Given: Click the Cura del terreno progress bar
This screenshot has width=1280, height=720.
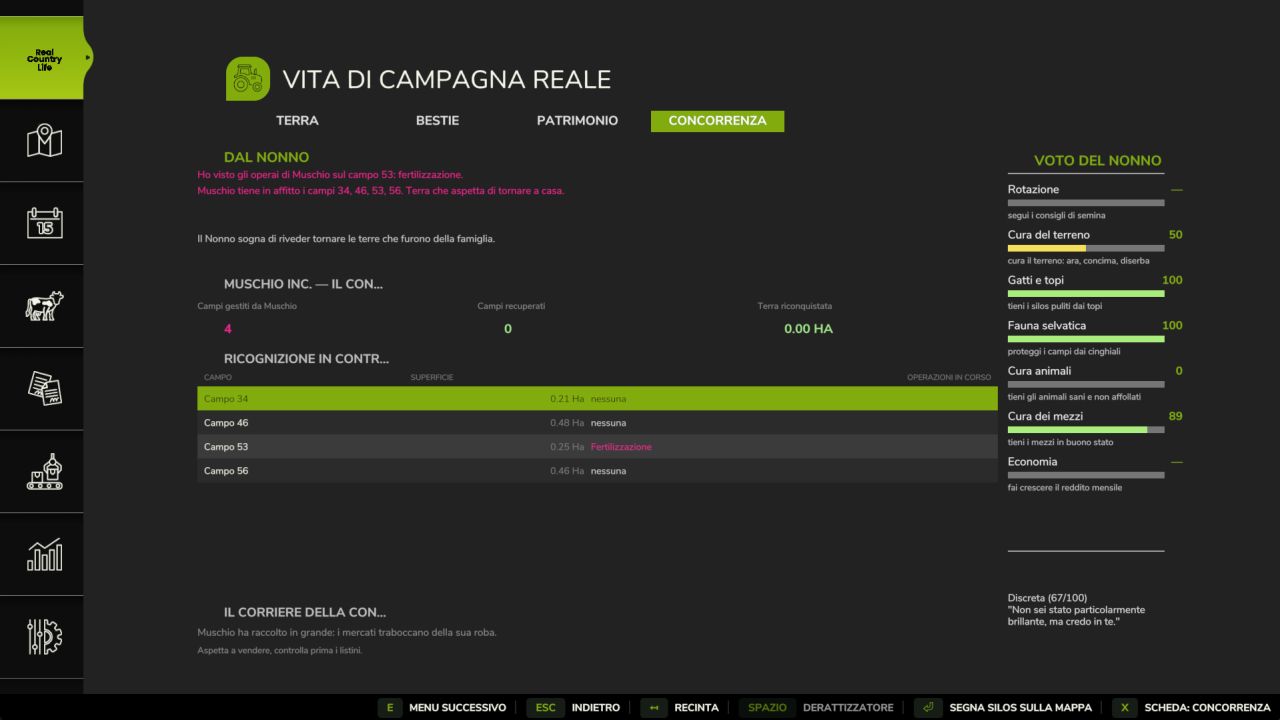Looking at the screenshot, I should pos(1086,248).
